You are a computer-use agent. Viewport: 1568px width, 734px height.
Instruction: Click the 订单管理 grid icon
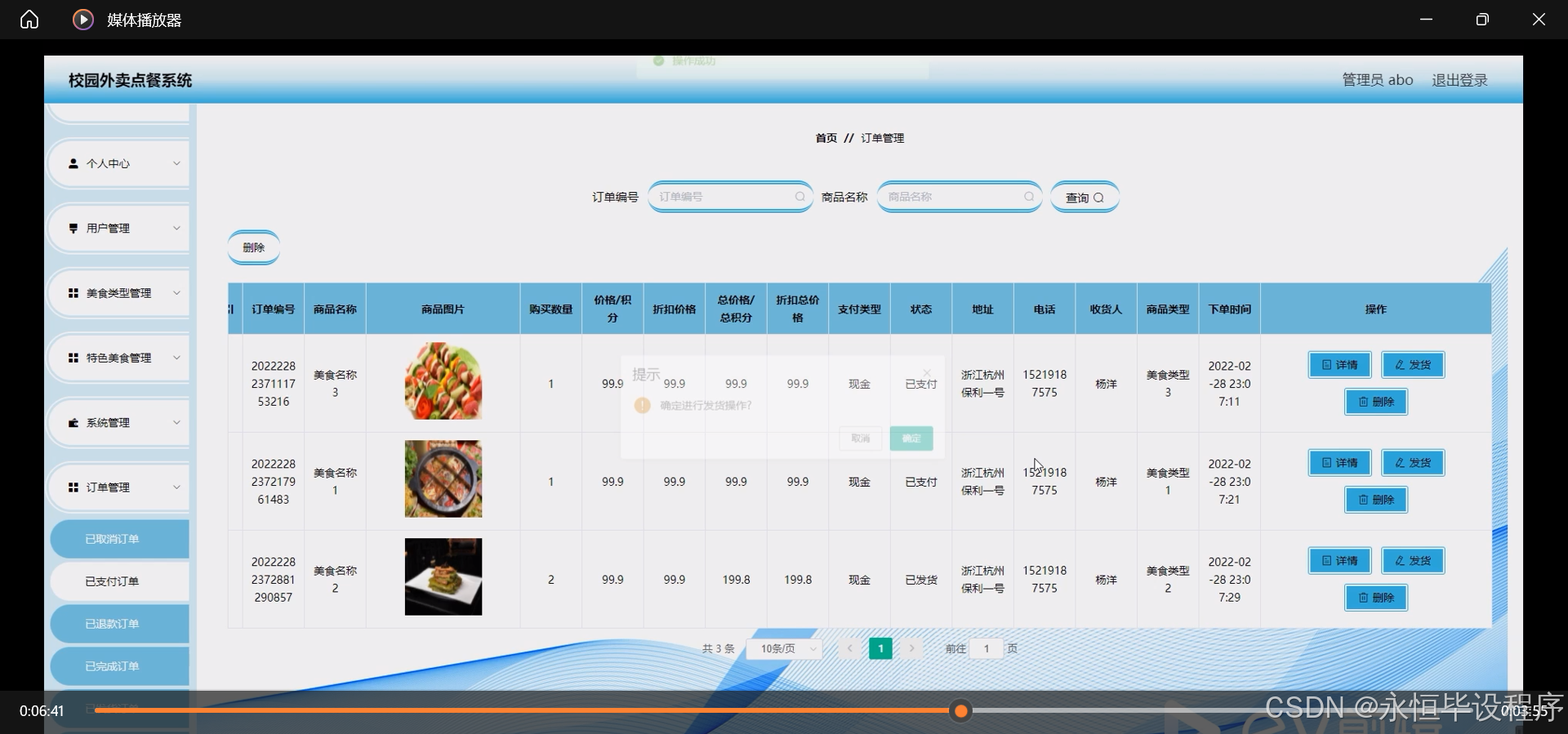pos(73,487)
